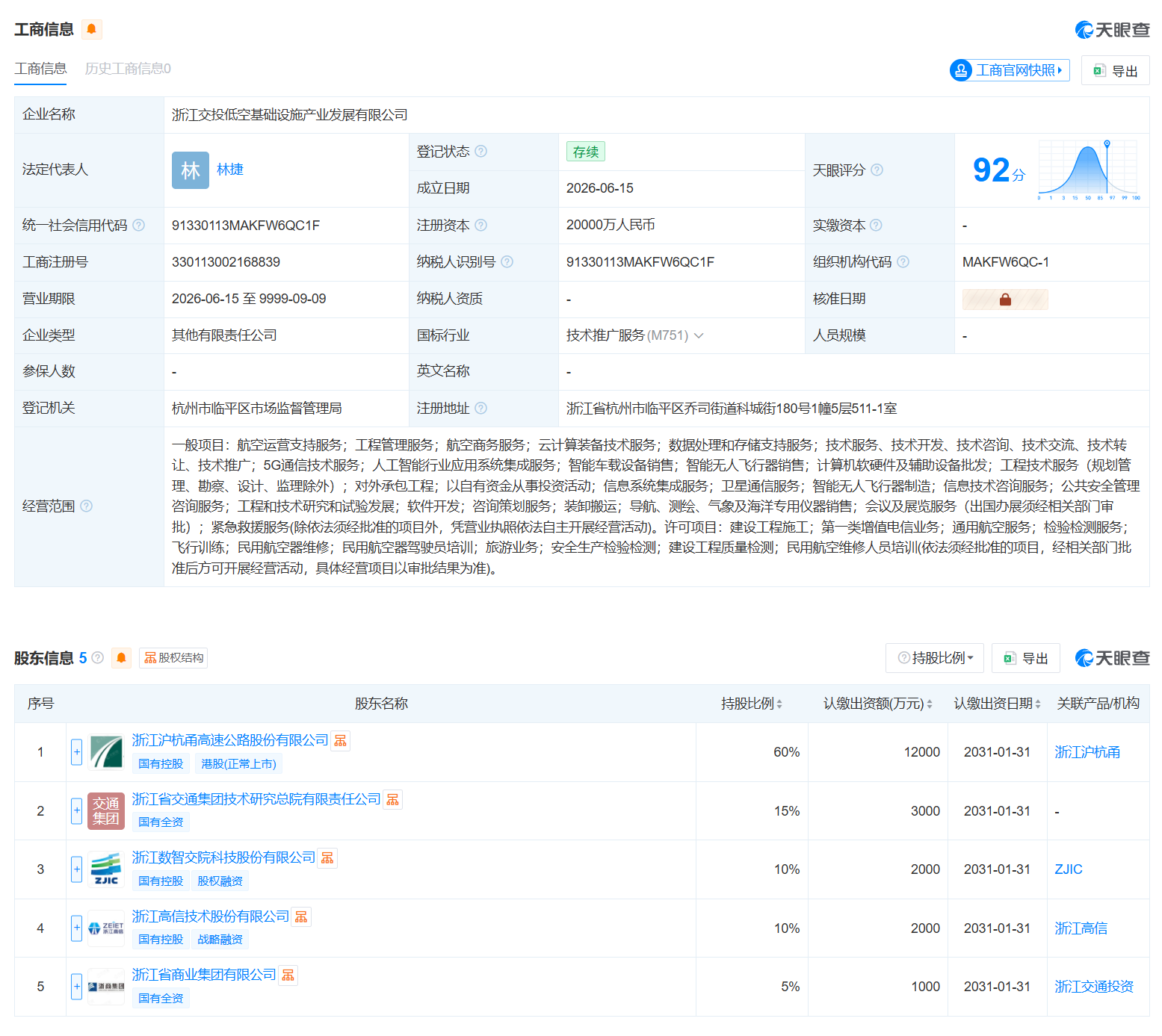The height and width of the screenshot is (1036, 1162).
Task: Click the 92分 score value
Action: click(x=999, y=170)
